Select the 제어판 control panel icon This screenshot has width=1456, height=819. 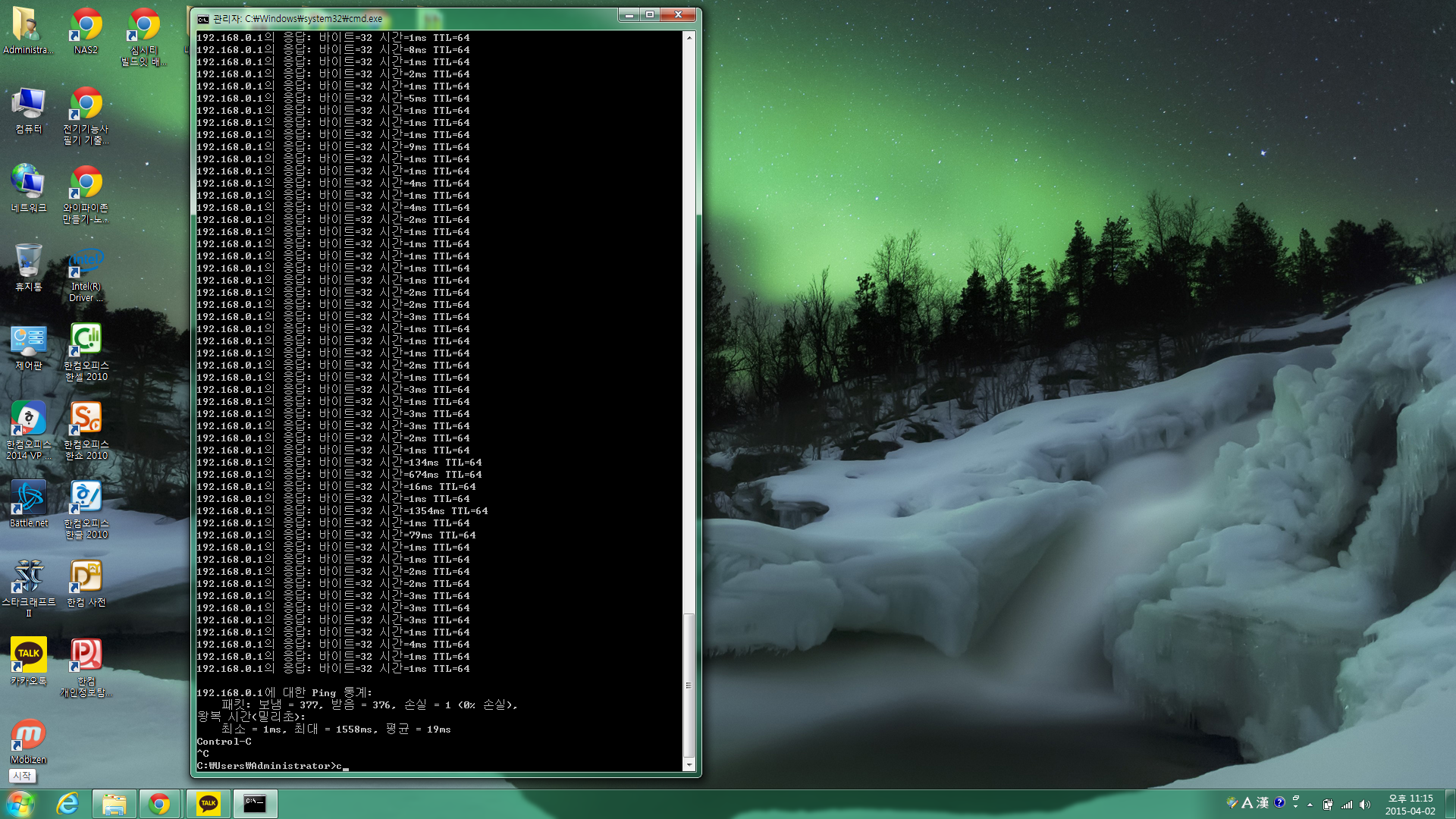point(29,347)
